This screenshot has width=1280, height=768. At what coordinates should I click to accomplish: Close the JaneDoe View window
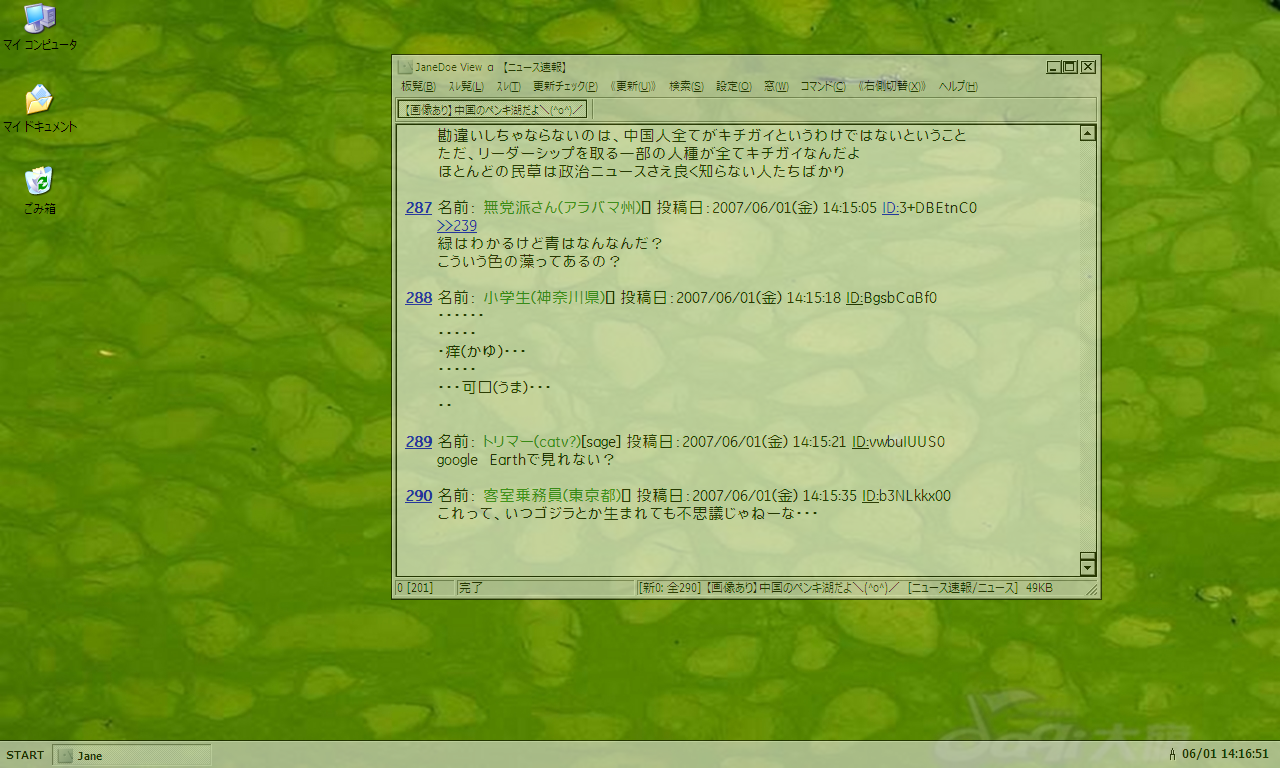[1088, 67]
